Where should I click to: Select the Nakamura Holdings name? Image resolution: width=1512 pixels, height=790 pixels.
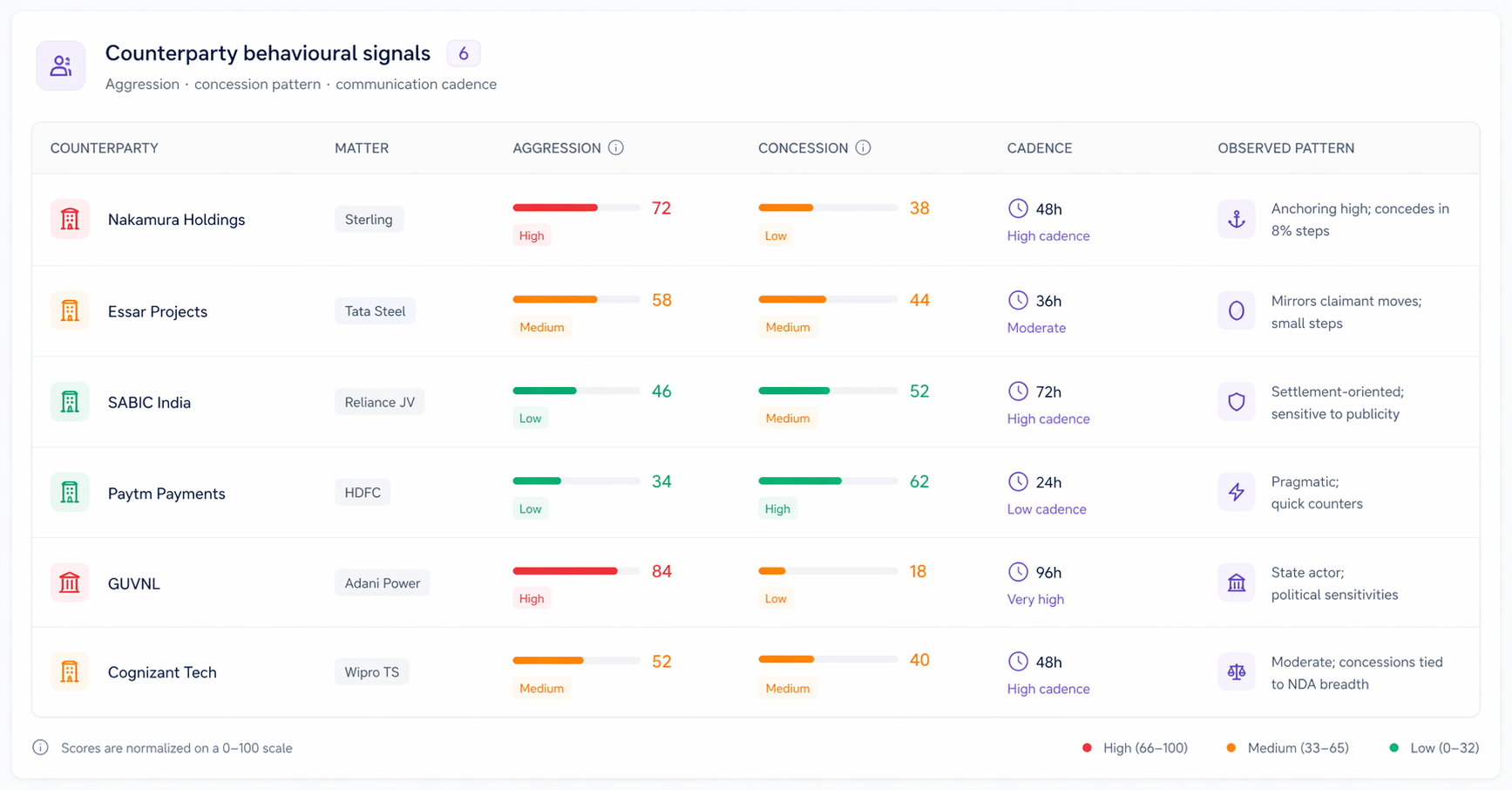tap(176, 220)
